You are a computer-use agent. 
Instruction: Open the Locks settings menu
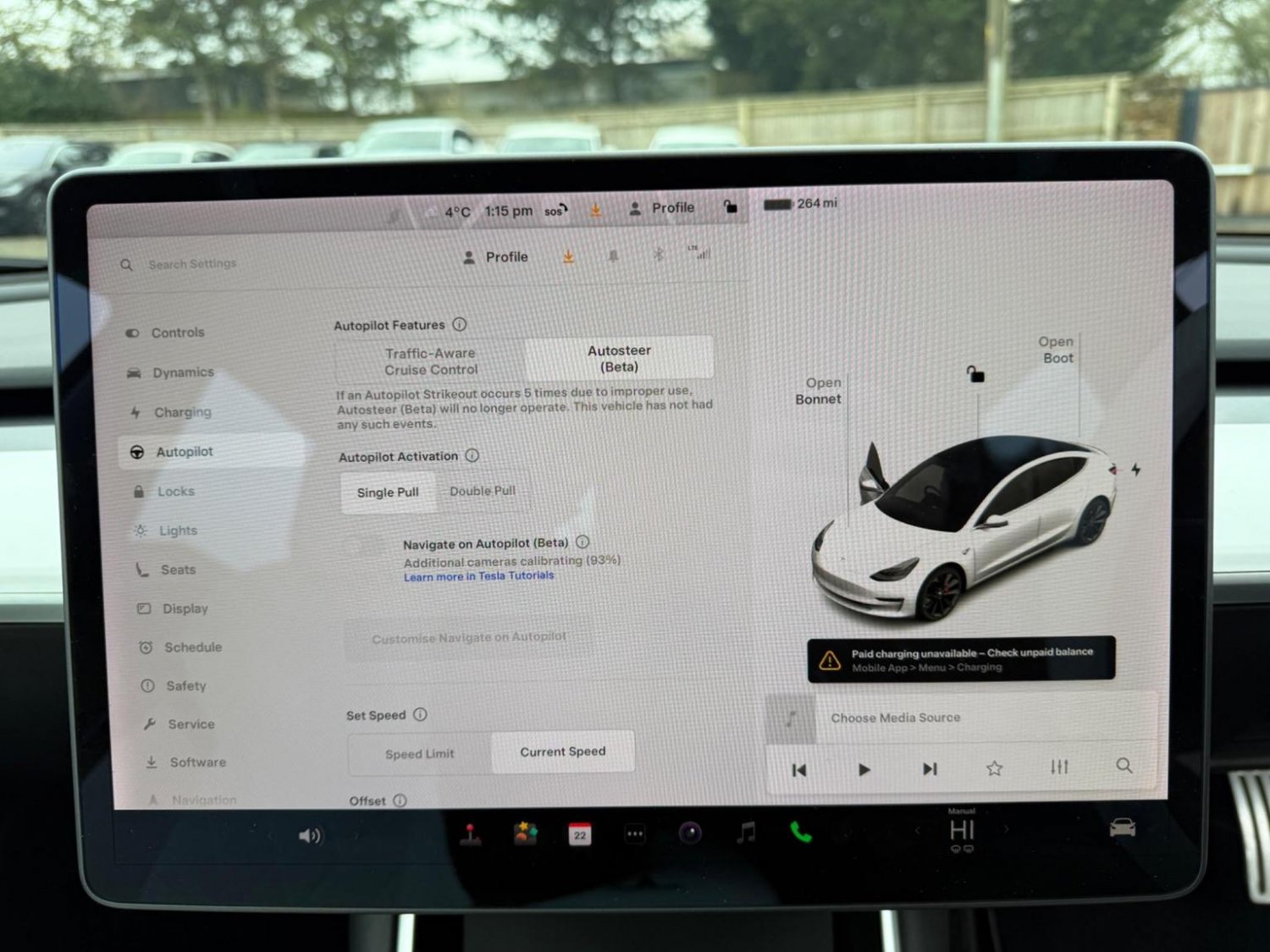pos(165,491)
